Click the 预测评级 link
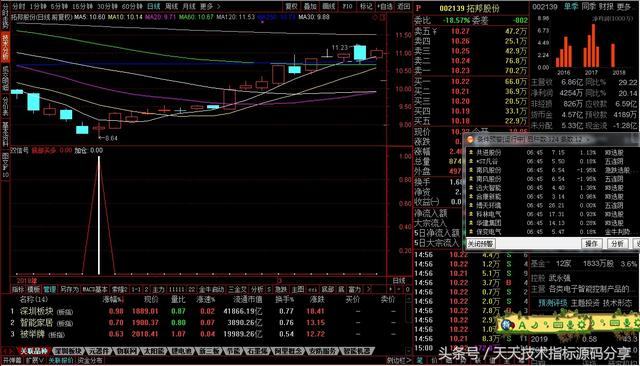Screen dimensions: 640x366 coord(553,303)
